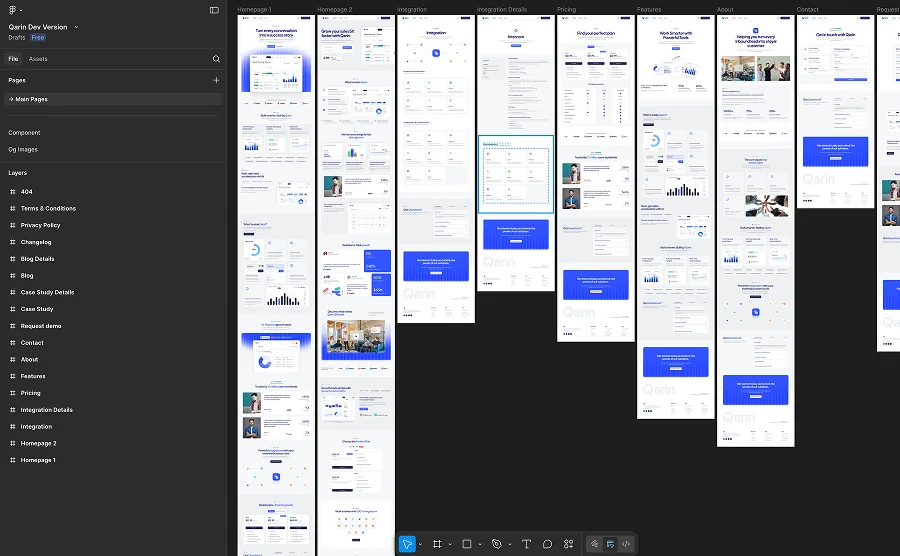Click frame icon beside Integration Details layer
Viewport: 900px width, 556px height.
point(13,410)
